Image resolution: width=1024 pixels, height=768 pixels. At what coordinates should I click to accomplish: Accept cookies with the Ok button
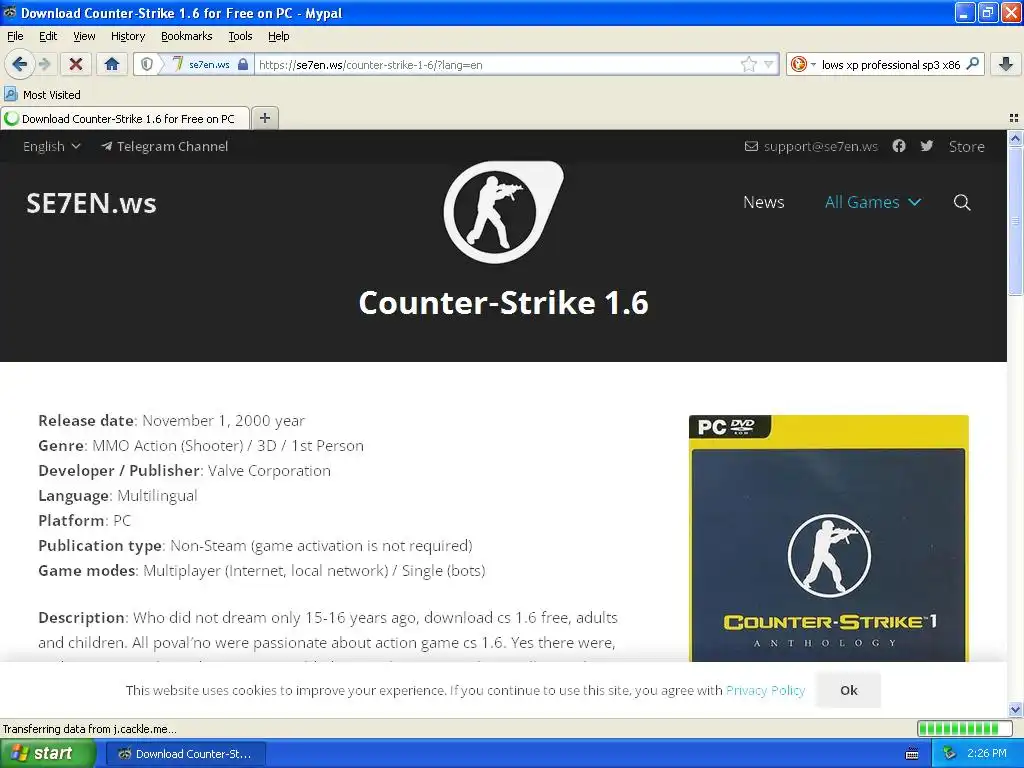pyautogui.click(x=849, y=690)
